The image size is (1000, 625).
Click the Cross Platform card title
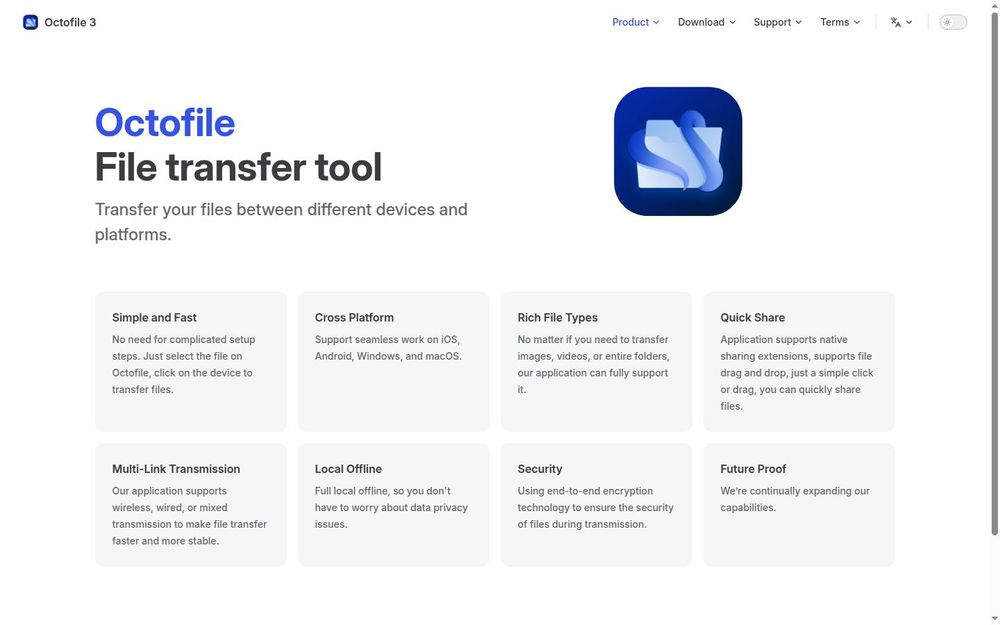pos(354,318)
